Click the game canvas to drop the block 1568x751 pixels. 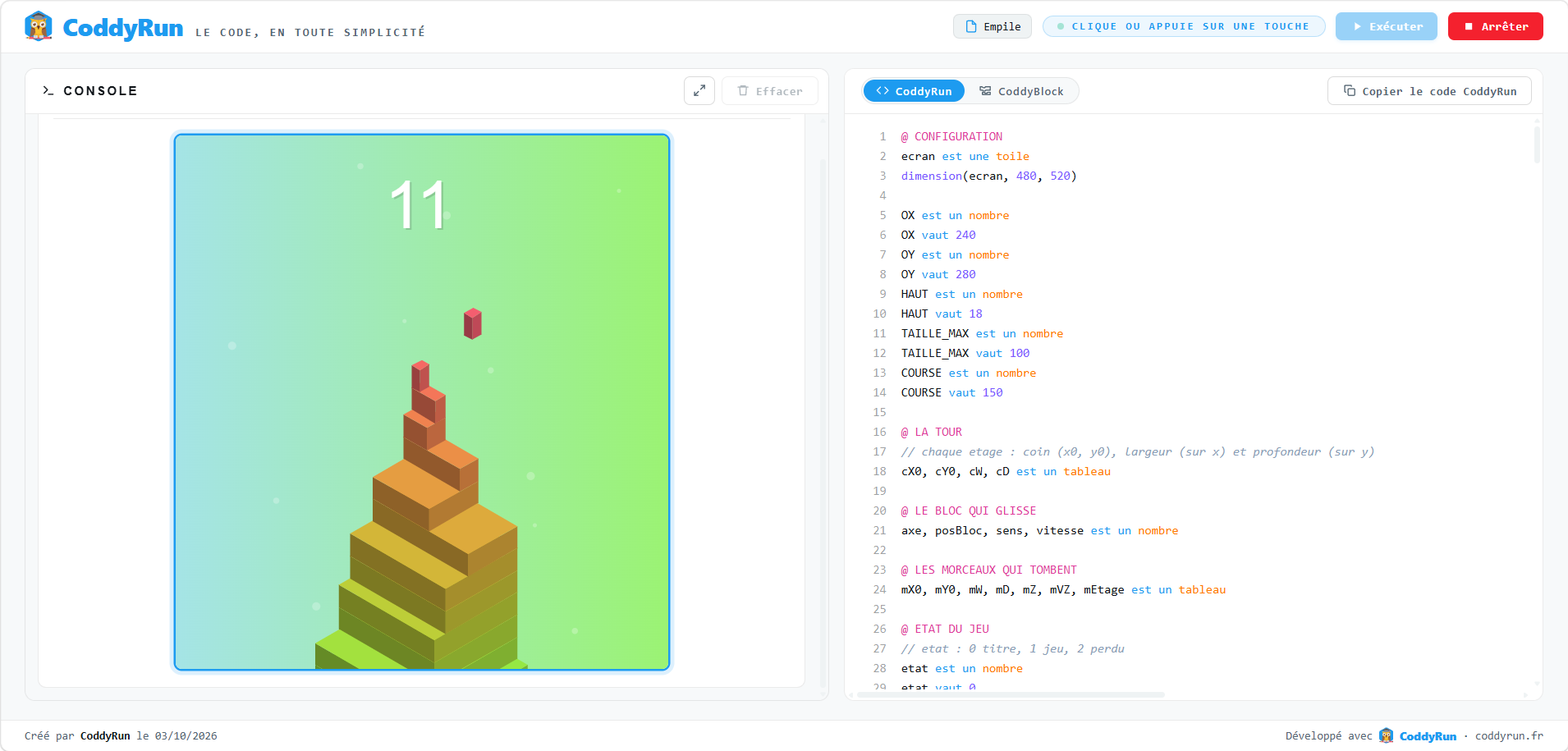[422, 402]
